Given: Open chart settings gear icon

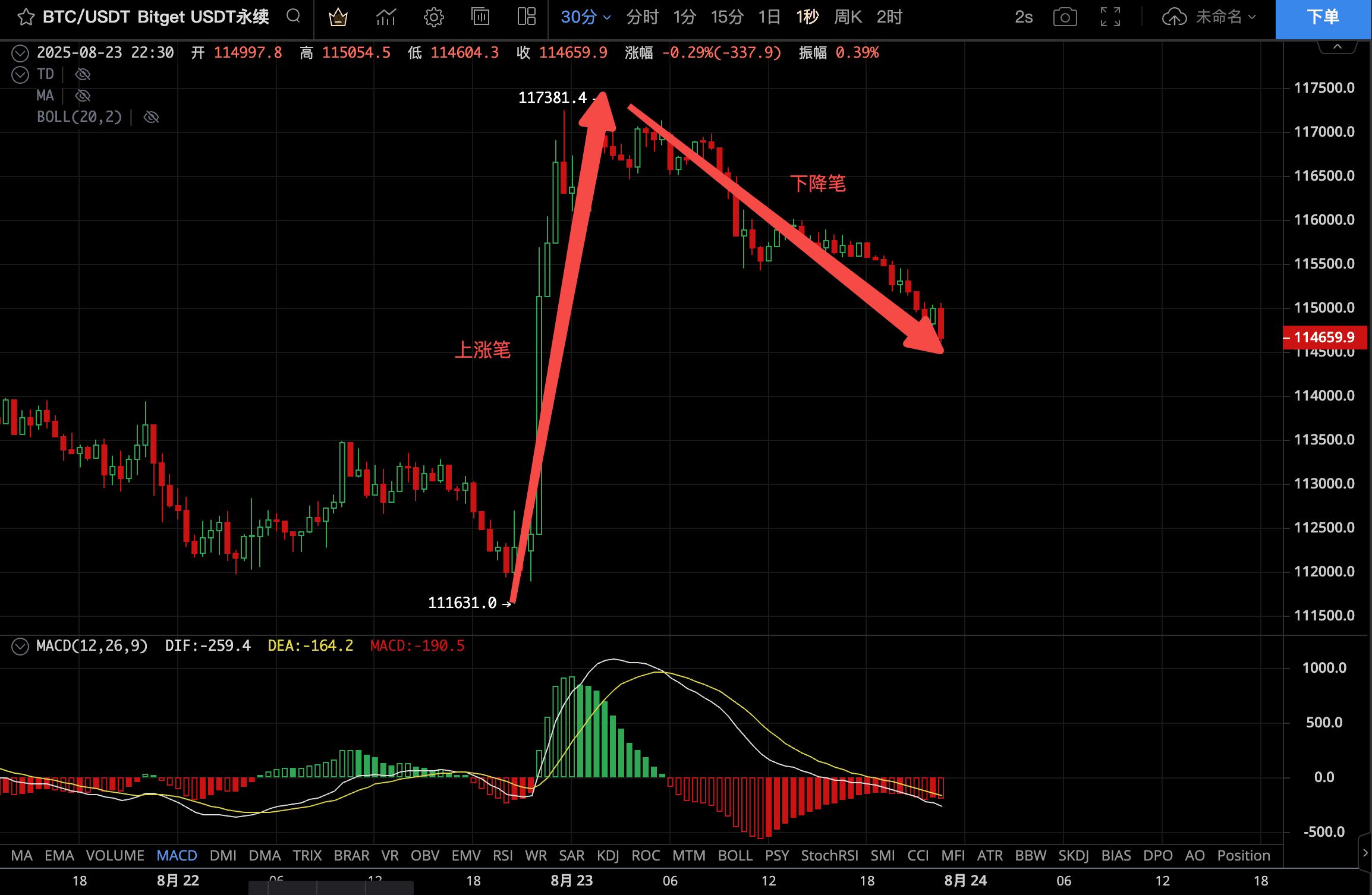Looking at the screenshot, I should pos(433,17).
